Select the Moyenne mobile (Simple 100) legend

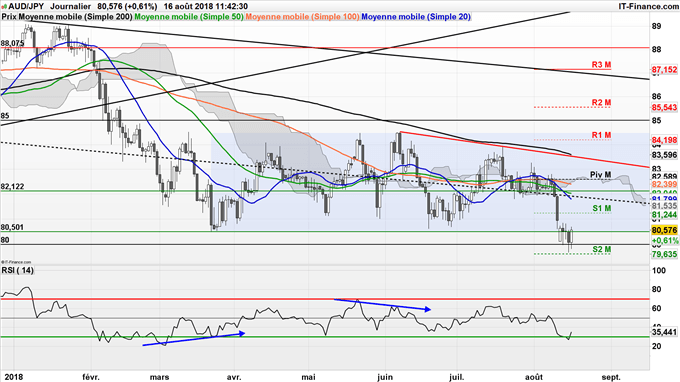(303, 16)
